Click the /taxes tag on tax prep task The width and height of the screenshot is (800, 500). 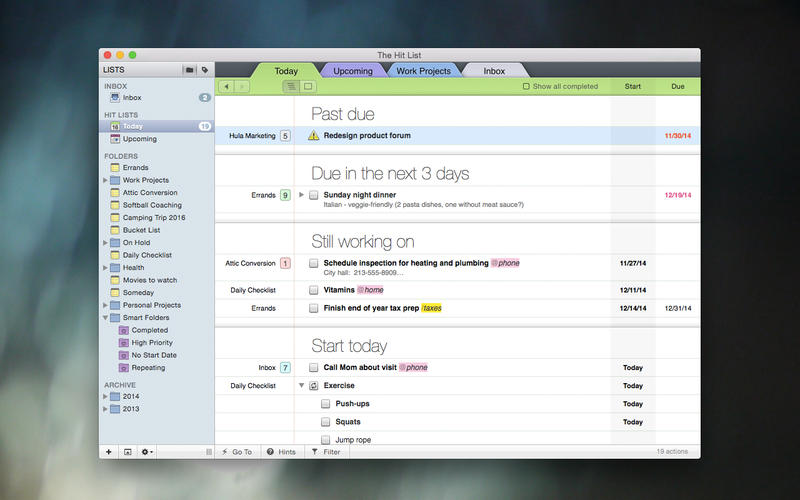point(432,308)
